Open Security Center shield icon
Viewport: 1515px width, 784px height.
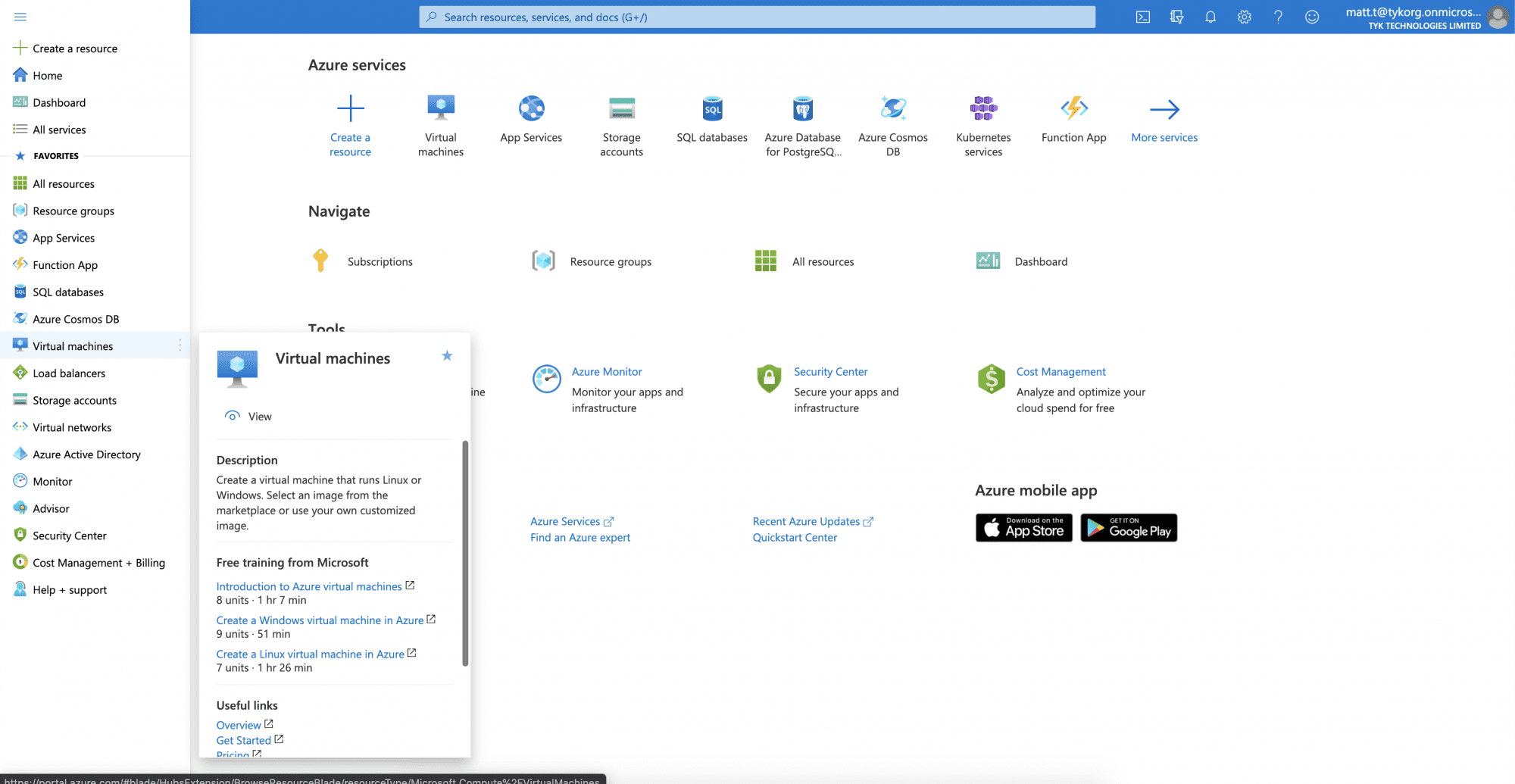[768, 379]
